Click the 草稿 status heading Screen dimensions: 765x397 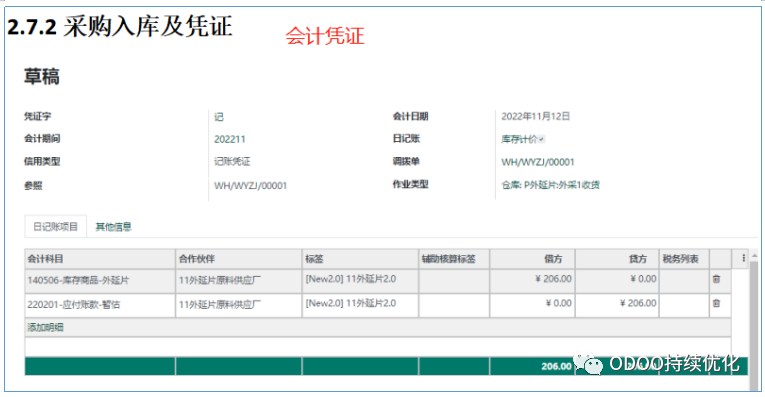[x=42, y=77]
